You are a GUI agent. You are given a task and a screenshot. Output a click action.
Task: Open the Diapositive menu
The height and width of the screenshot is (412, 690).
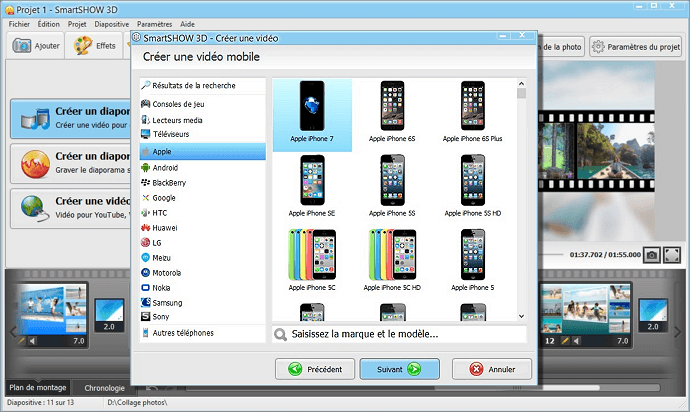click(112, 24)
